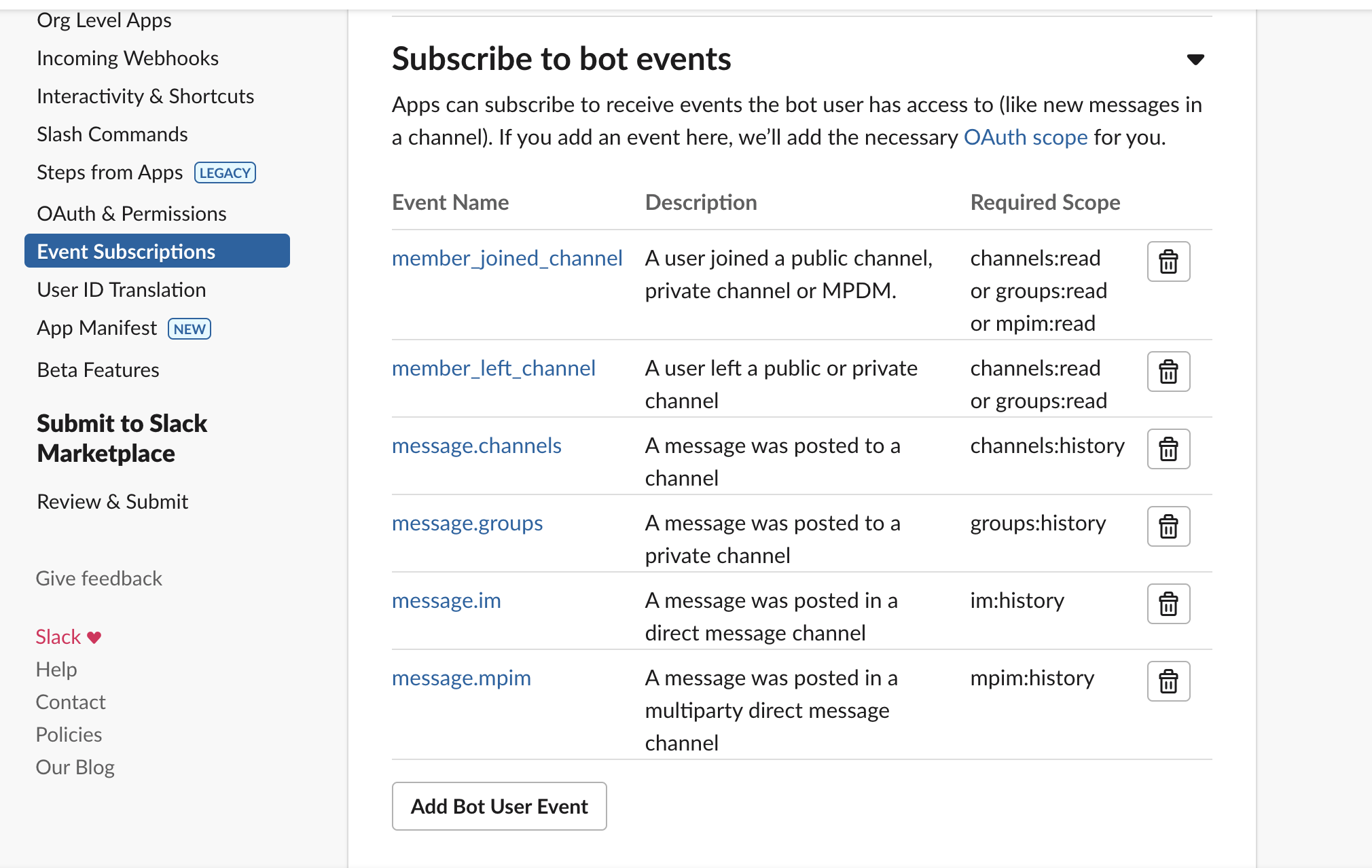
Task: Click the message.im event link
Action: pos(446,600)
